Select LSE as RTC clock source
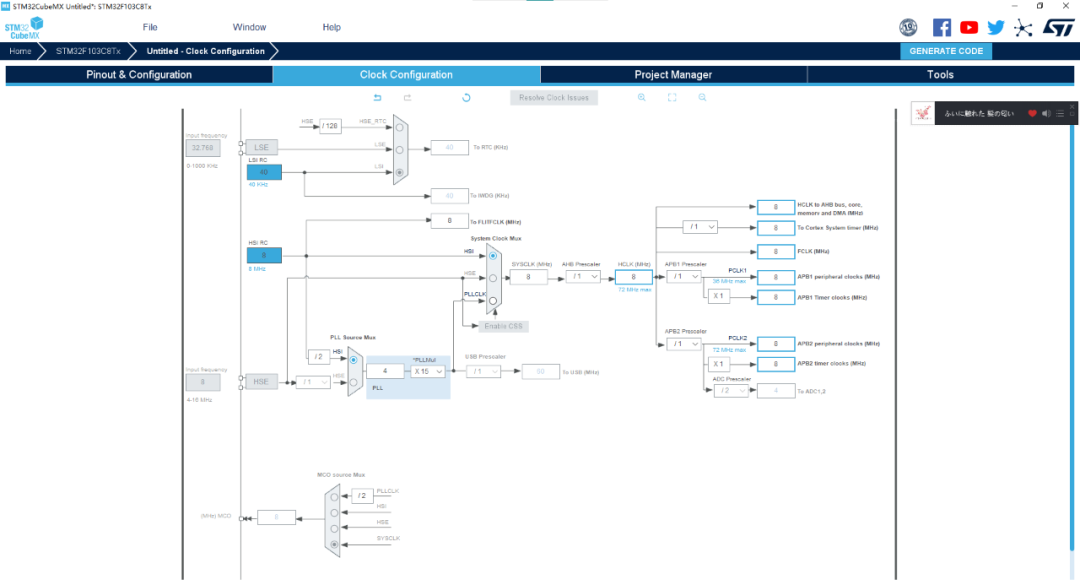Viewport: 1080px width, 585px height. tap(399, 150)
